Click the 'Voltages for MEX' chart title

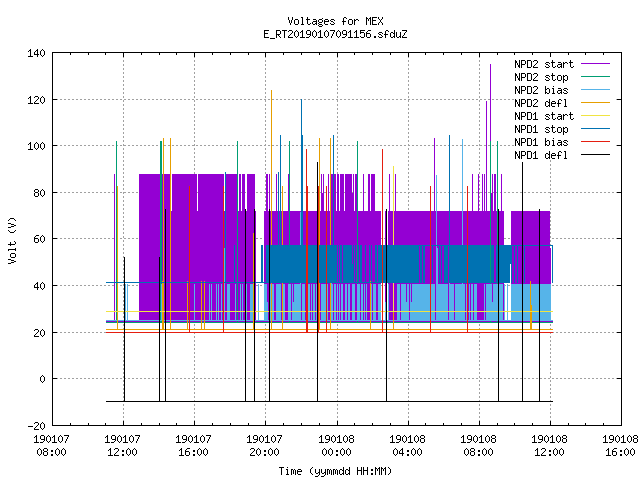click(x=335, y=21)
